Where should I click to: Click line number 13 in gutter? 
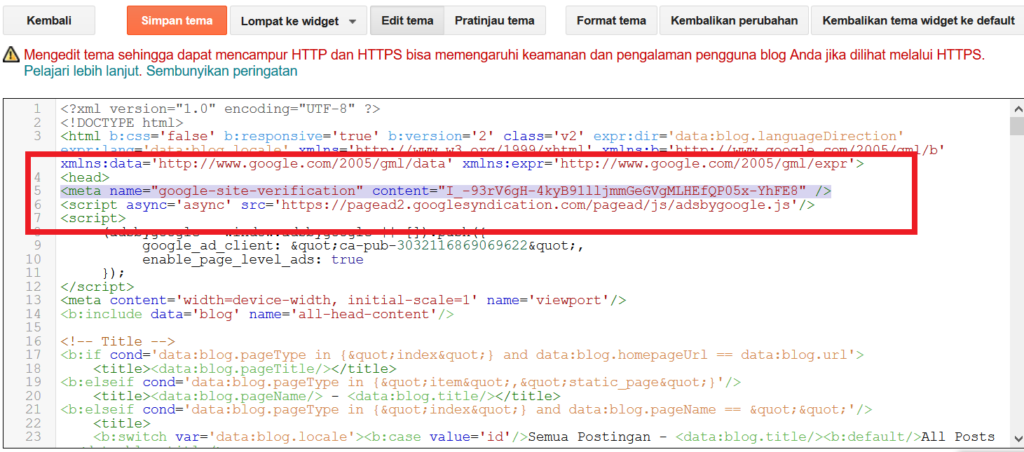pyautogui.click(x=33, y=300)
